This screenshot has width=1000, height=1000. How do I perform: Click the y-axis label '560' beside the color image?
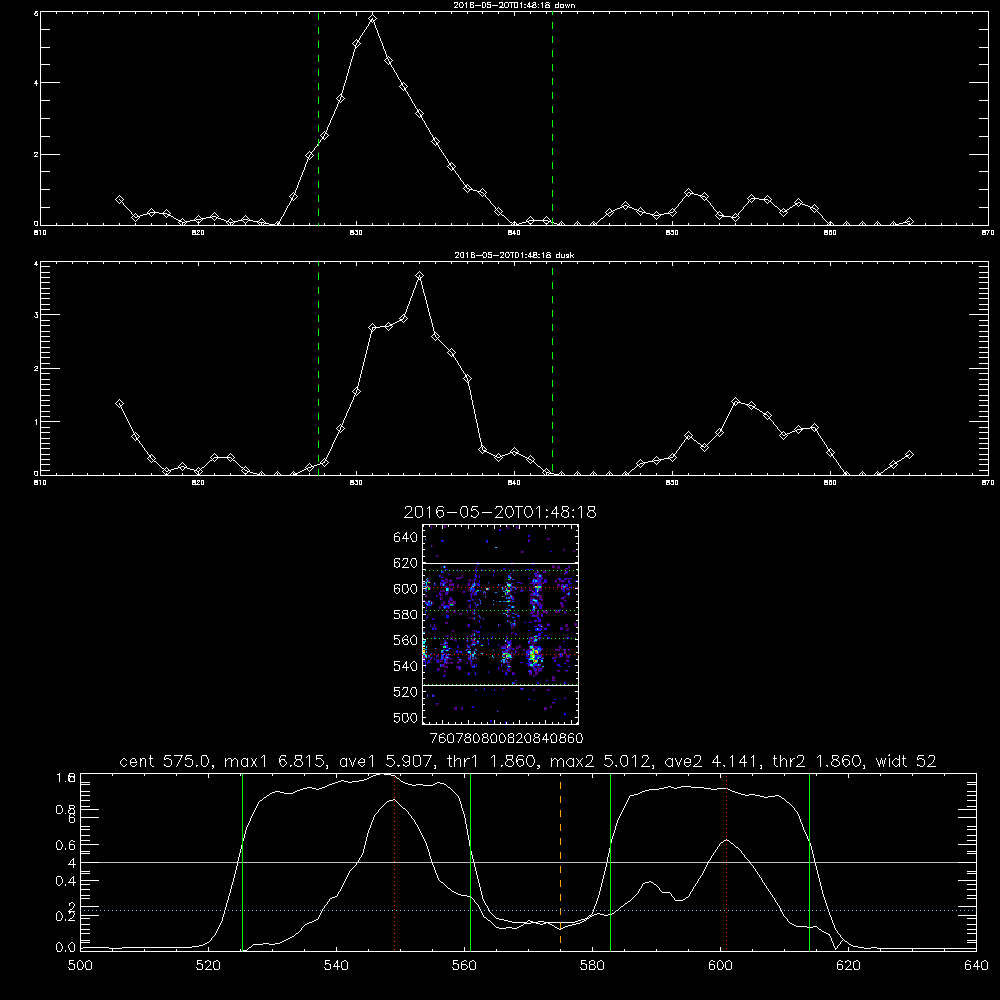pos(406,640)
